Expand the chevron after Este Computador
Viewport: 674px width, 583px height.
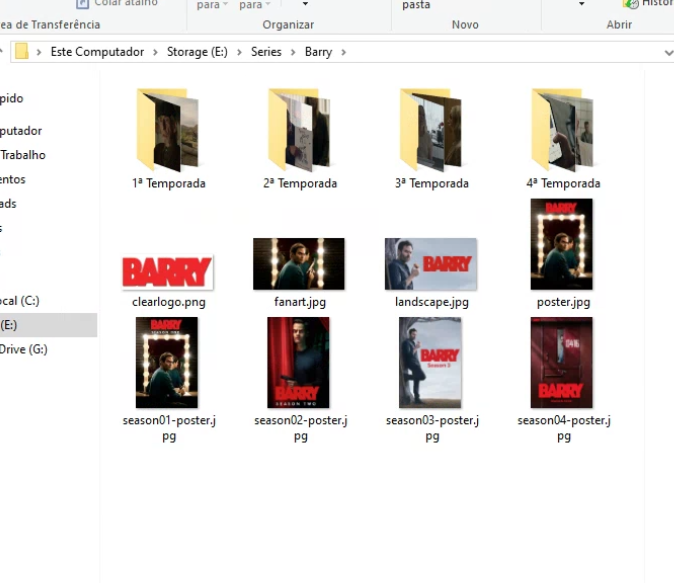(156, 52)
